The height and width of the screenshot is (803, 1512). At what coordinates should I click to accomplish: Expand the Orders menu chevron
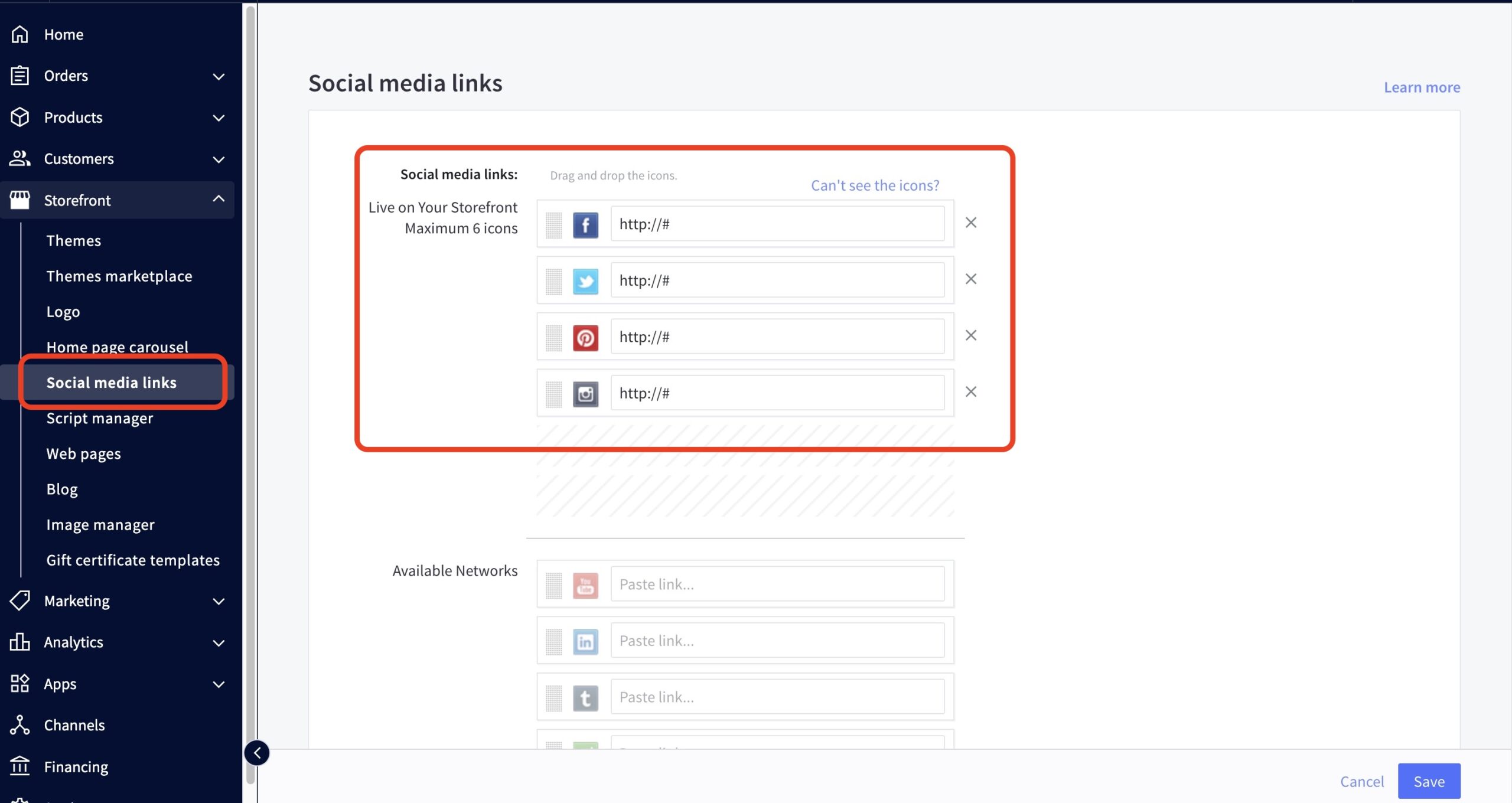pos(219,77)
